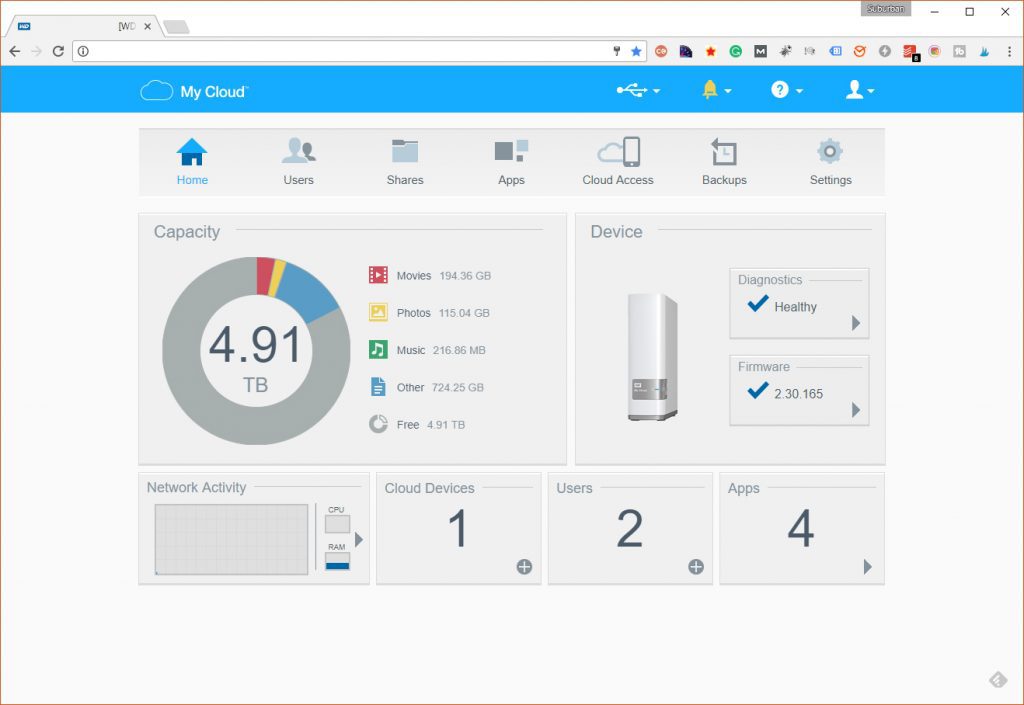Open Cloud Access settings
The height and width of the screenshot is (705, 1024).
coord(618,162)
